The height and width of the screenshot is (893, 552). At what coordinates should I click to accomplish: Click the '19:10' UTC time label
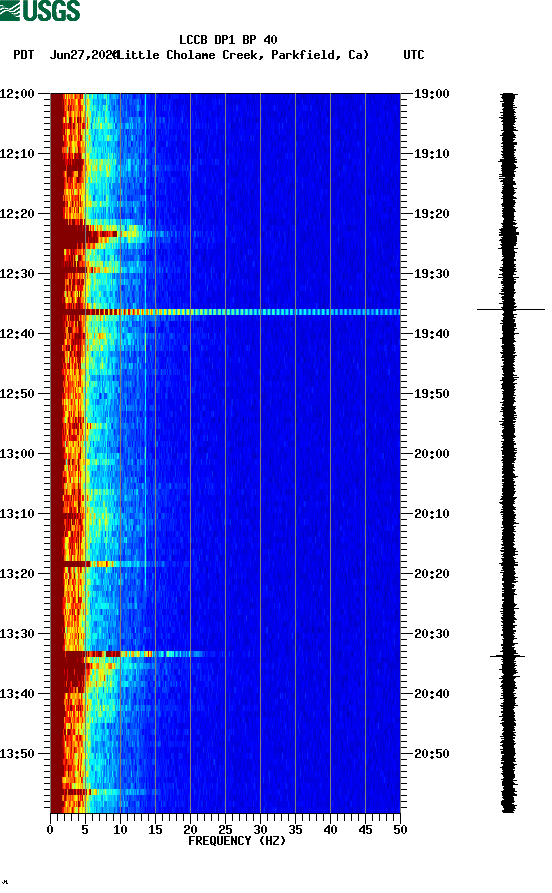431,154
